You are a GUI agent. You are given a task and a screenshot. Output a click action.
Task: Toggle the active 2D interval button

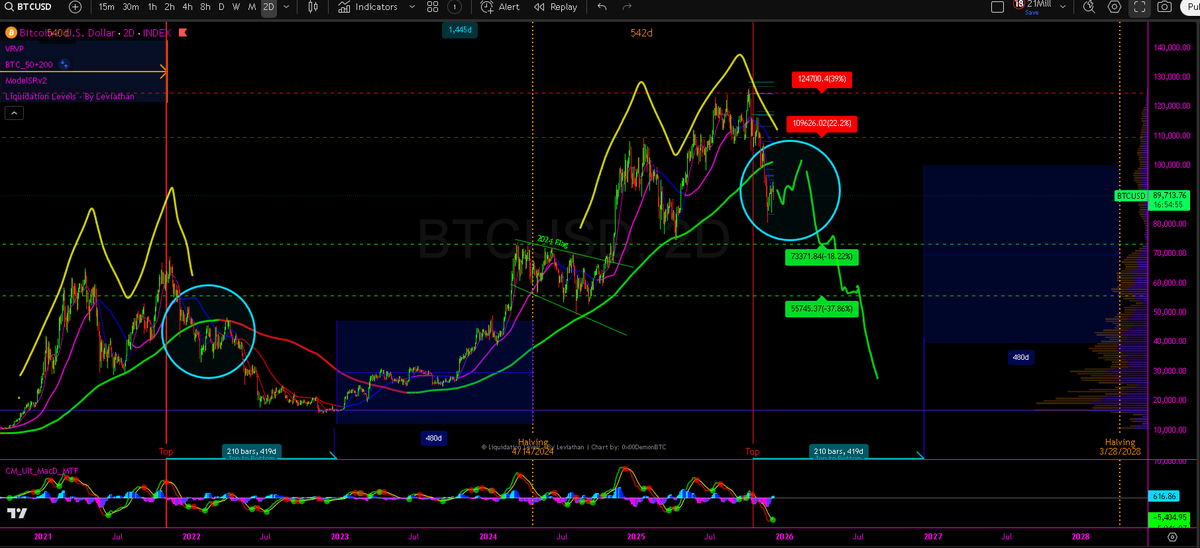pos(268,7)
